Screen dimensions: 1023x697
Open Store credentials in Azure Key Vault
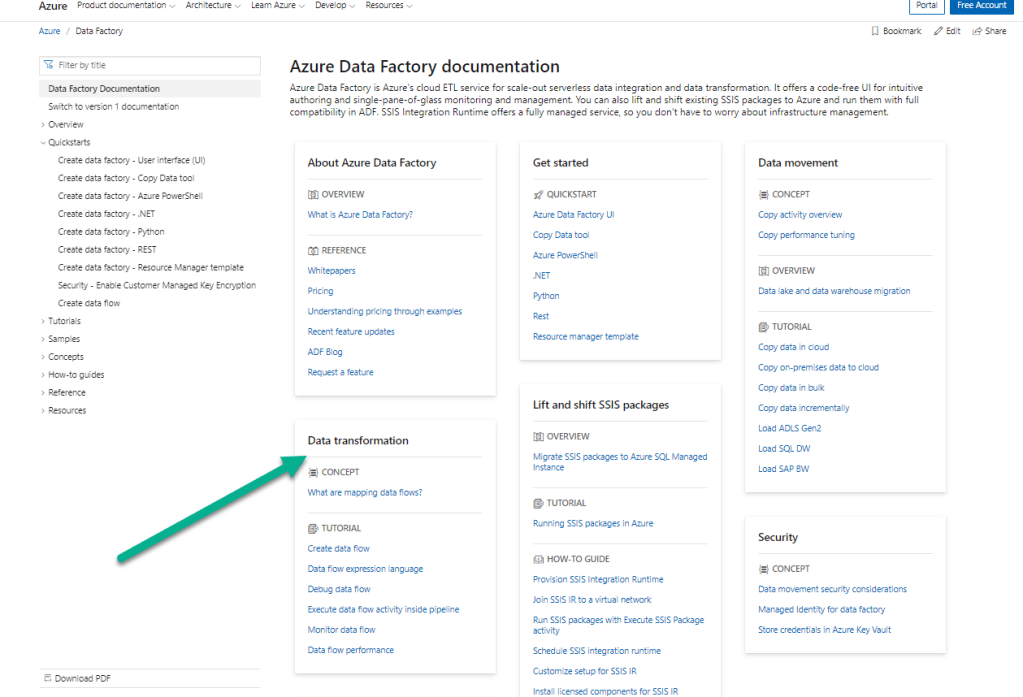[824, 630]
